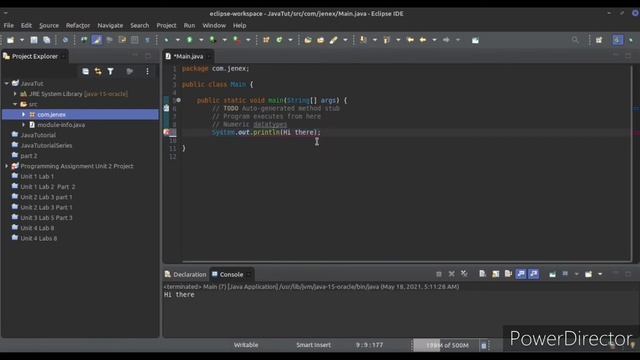Expand the JRE System Library node
Screen dimensions: 640x360
click(x=15, y=94)
